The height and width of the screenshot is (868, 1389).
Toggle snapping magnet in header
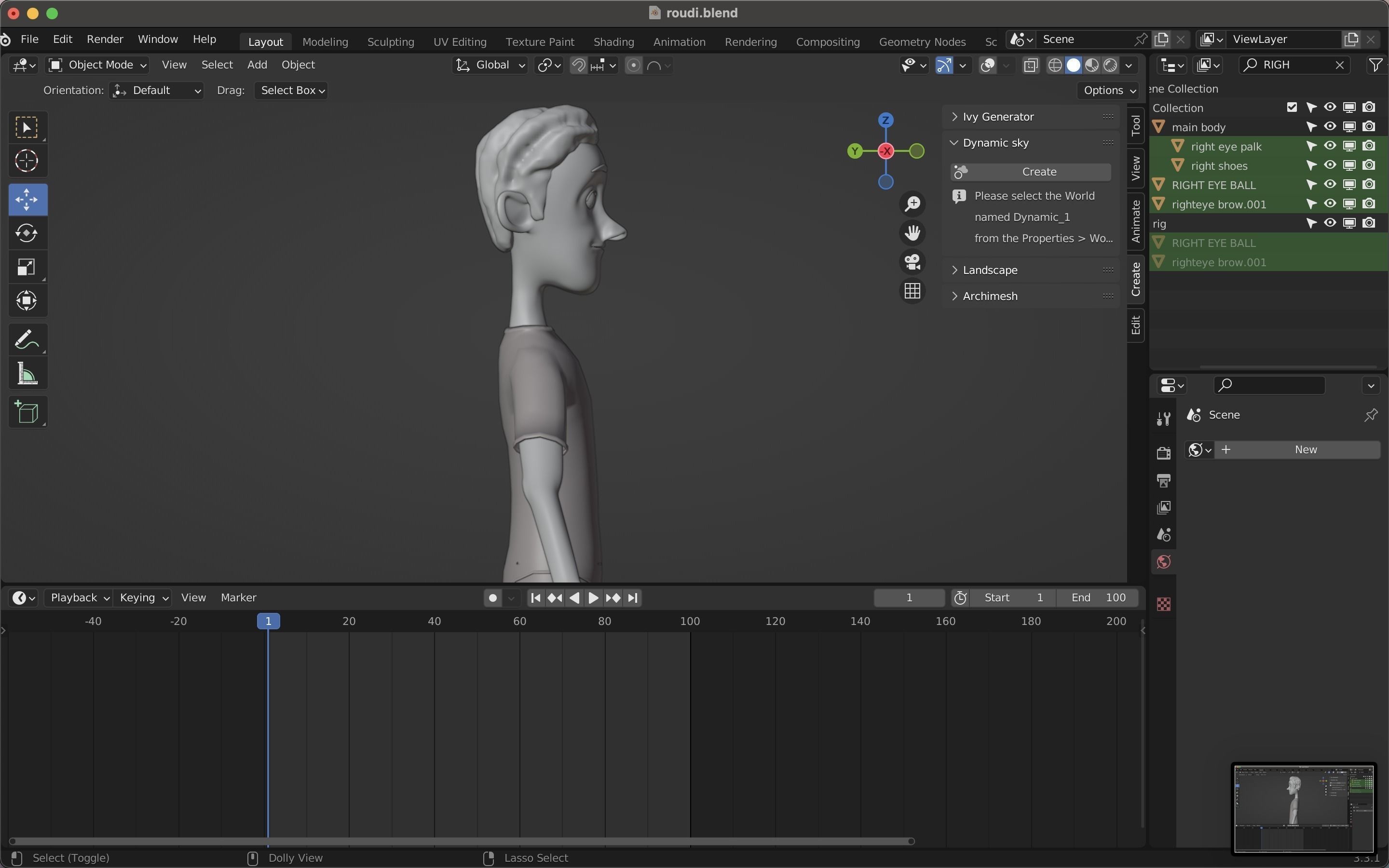(579, 66)
